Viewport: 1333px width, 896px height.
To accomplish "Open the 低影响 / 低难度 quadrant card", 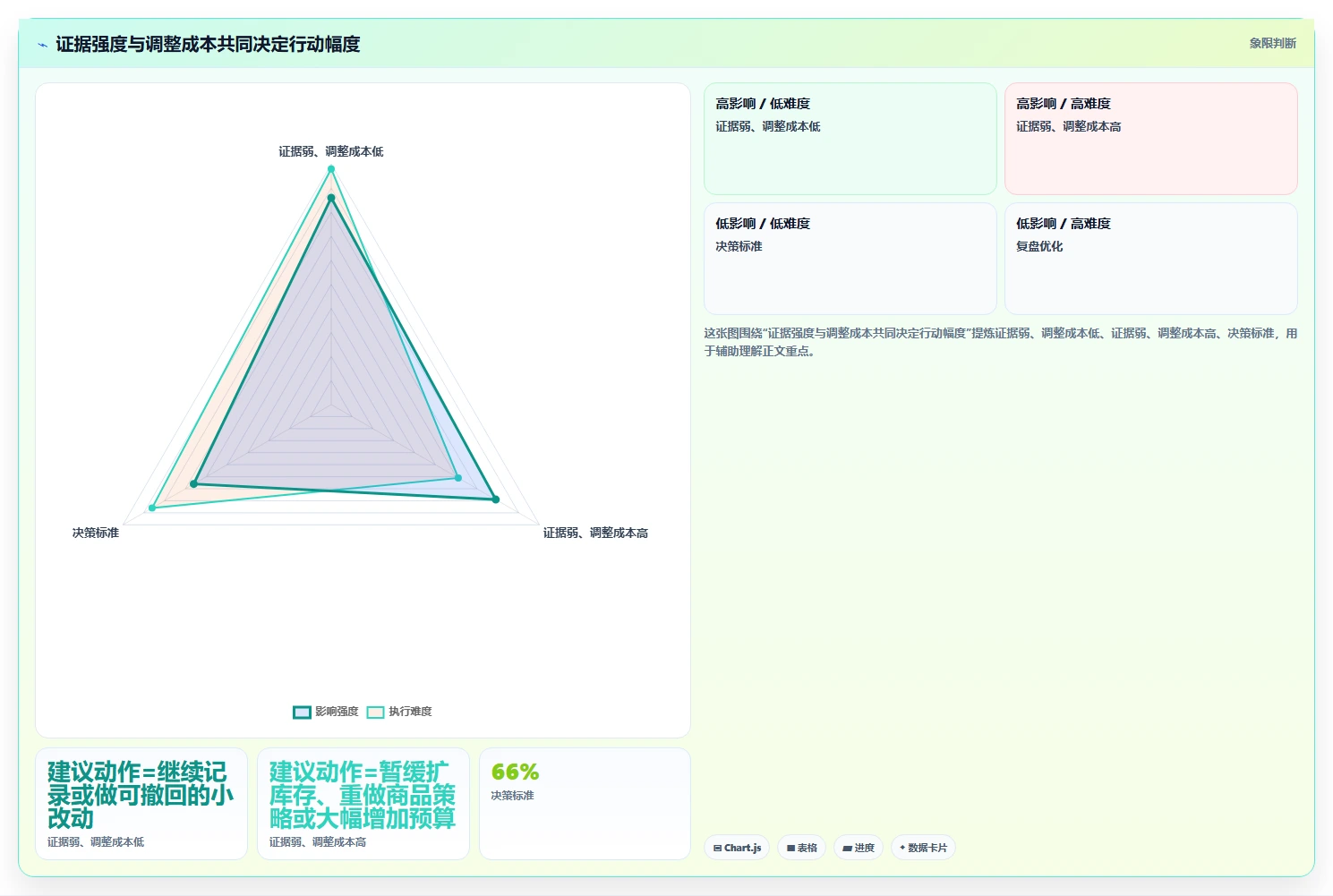I will pyautogui.click(x=850, y=259).
